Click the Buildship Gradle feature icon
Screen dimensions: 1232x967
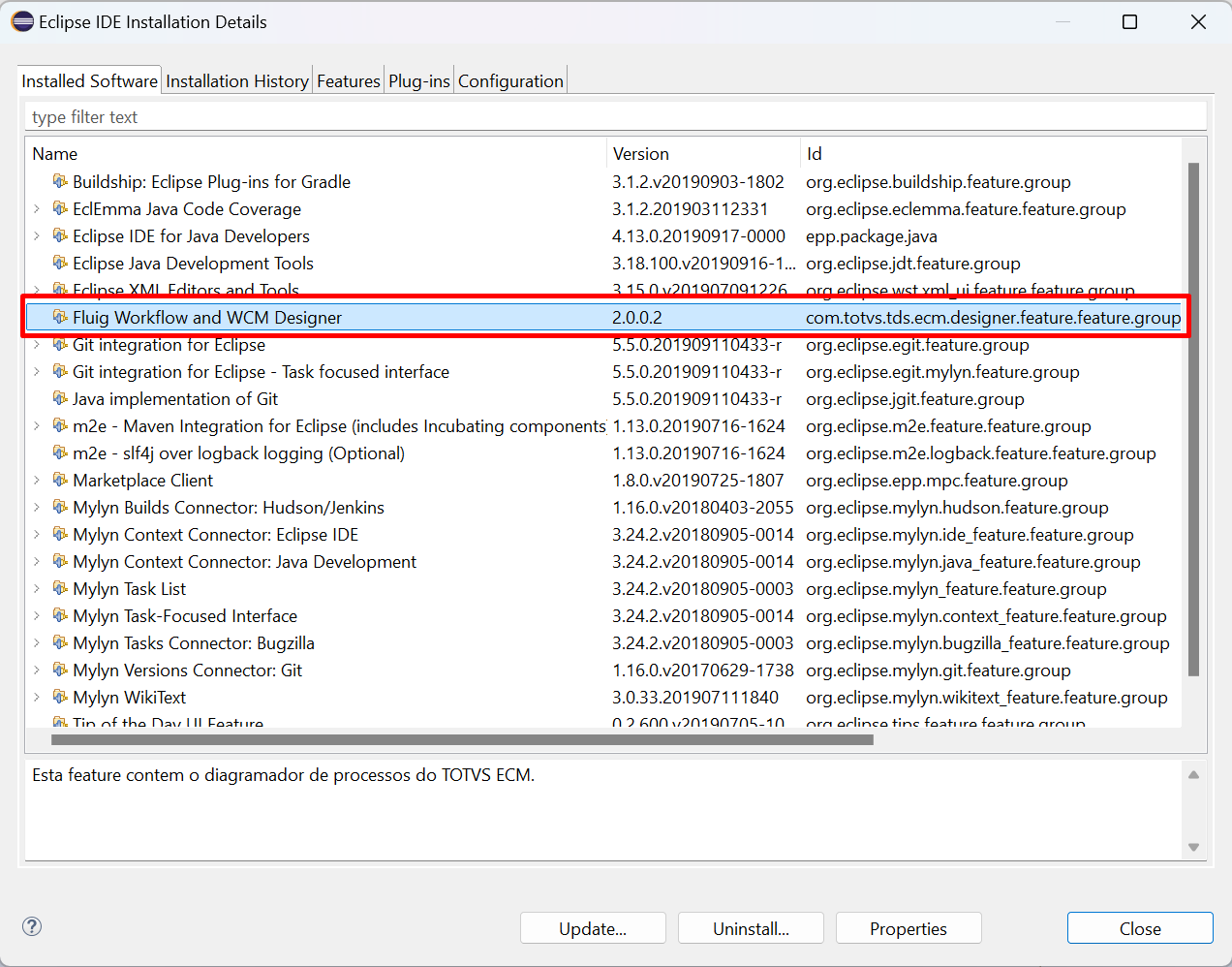tap(60, 181)
